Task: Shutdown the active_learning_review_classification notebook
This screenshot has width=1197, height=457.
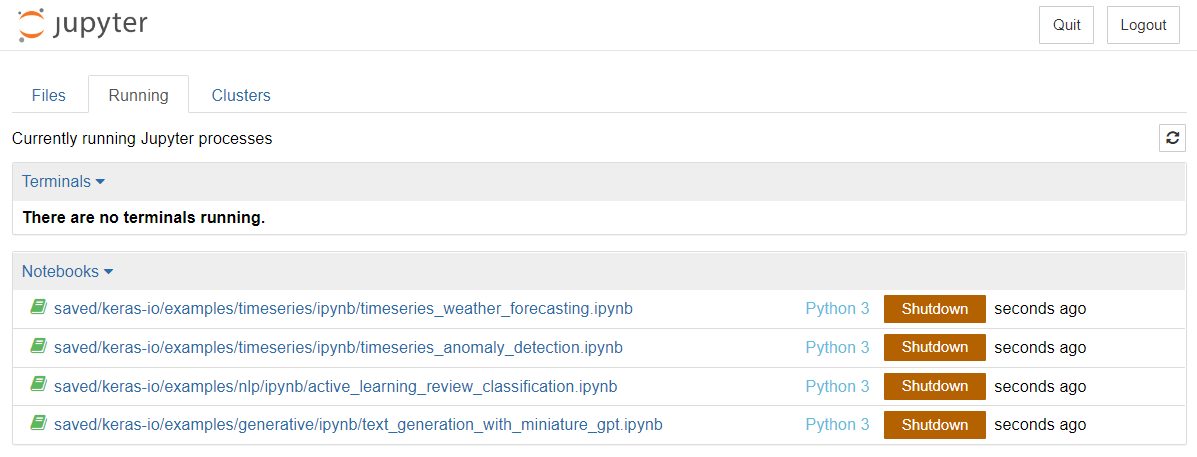Action: click(935, 386)
